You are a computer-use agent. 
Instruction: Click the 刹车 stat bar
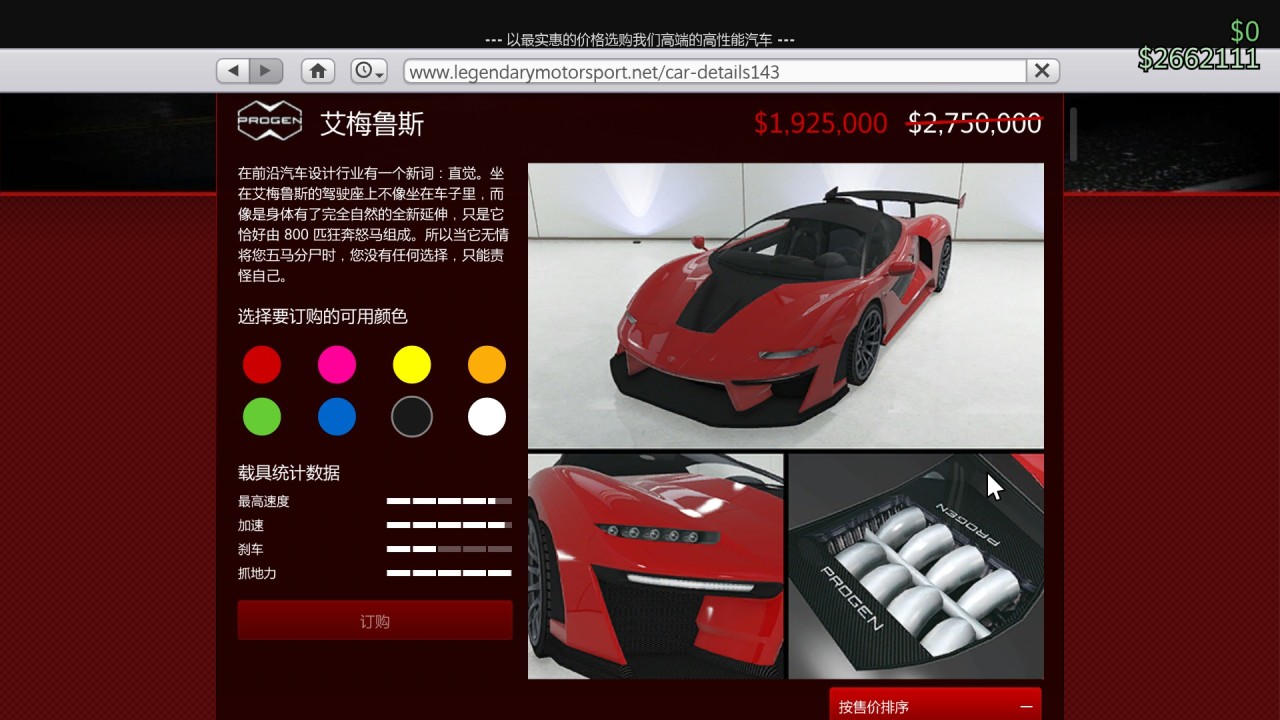(449, 549)
